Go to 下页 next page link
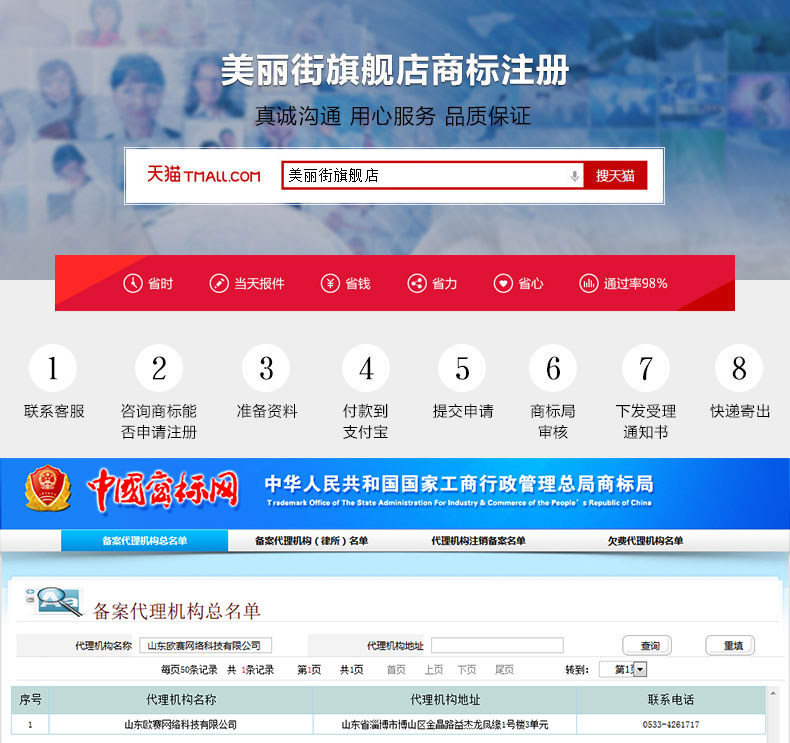Screen dimensions: 790x743 tap(467, 669)
